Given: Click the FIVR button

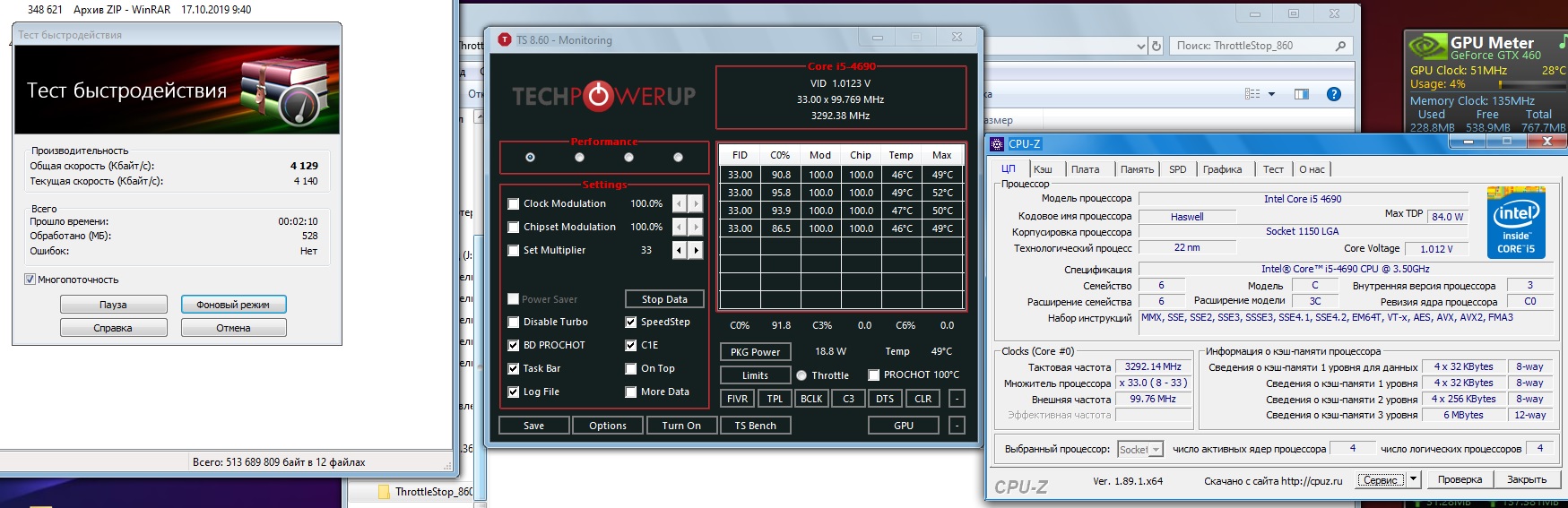Looking at the screenshot, I should 737,399.
